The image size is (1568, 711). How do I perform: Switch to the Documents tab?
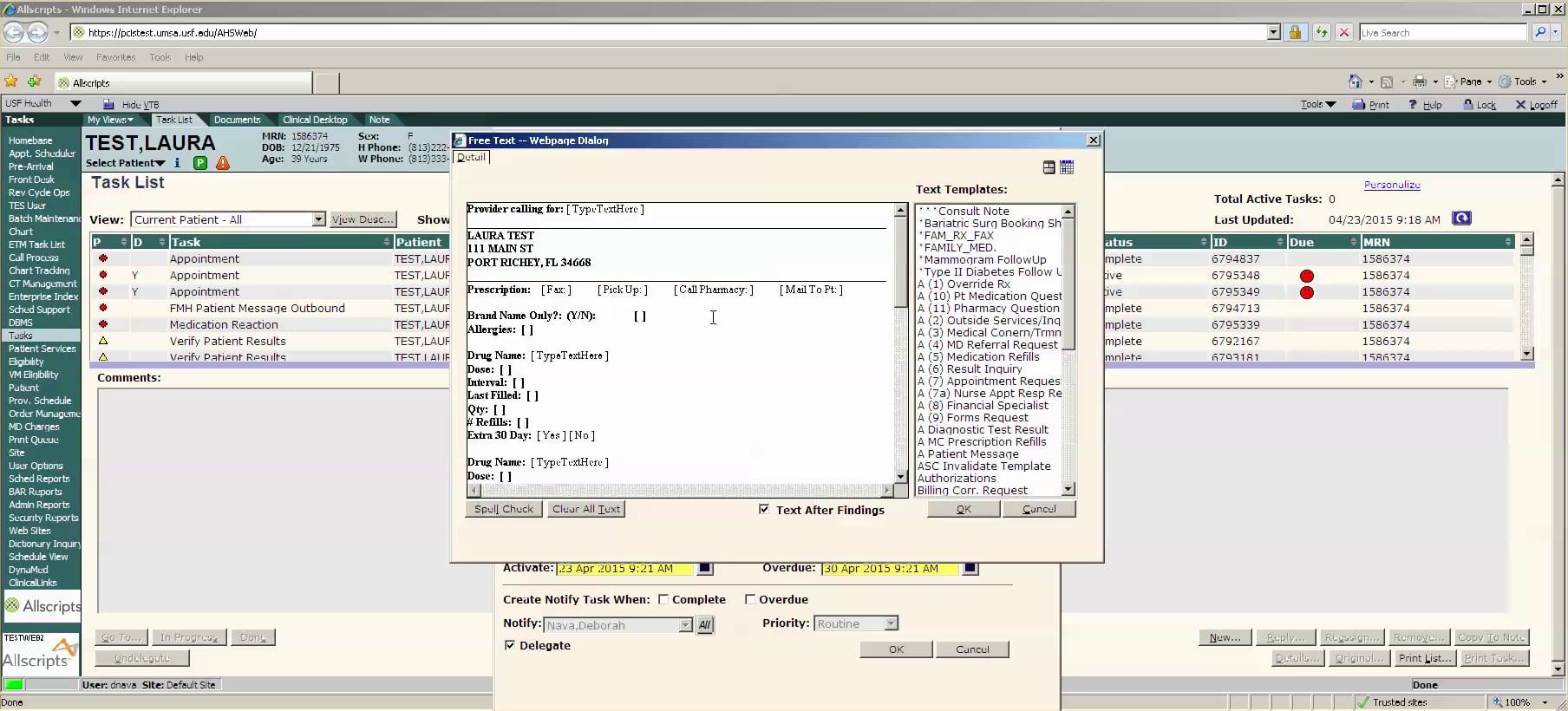[237, 120]
